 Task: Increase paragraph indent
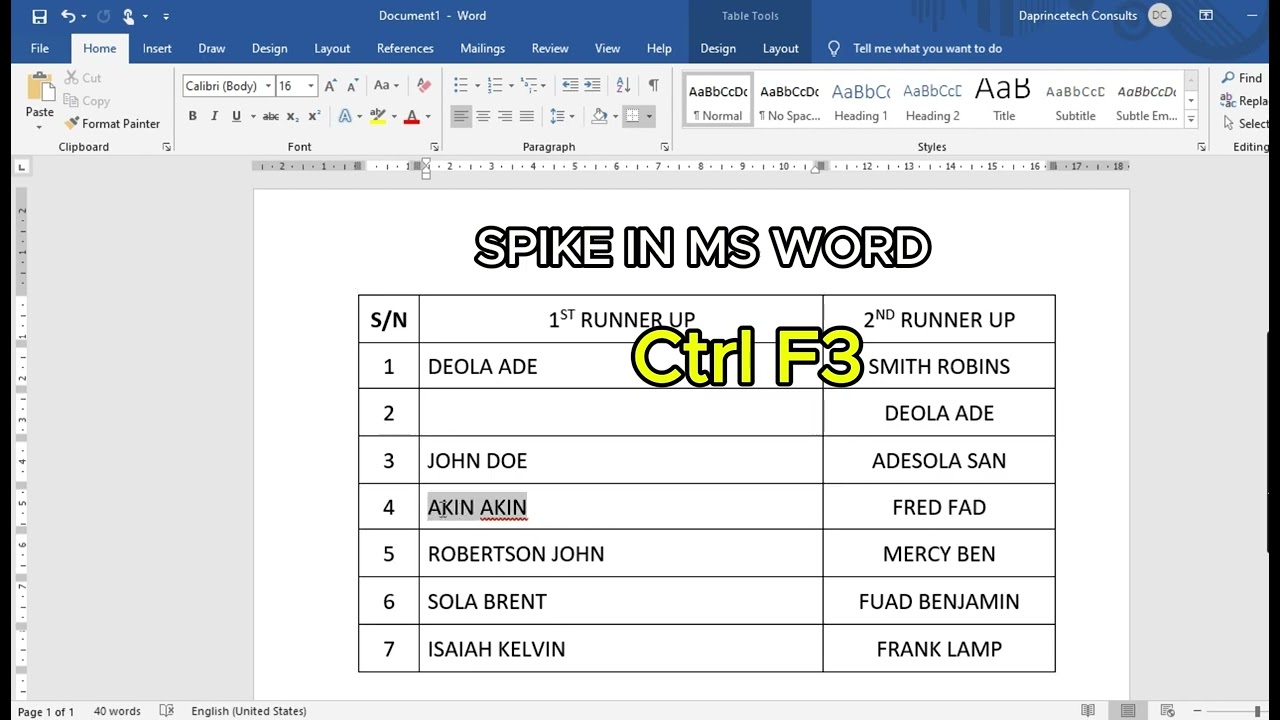click(592, 86)
